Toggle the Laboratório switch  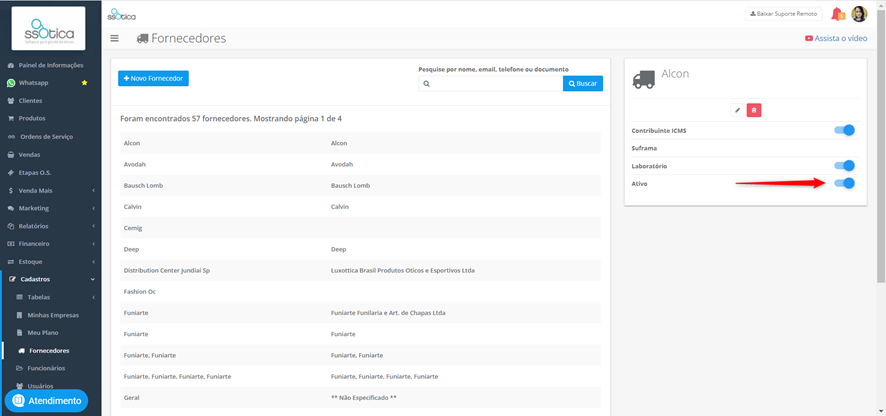point(845,166)
